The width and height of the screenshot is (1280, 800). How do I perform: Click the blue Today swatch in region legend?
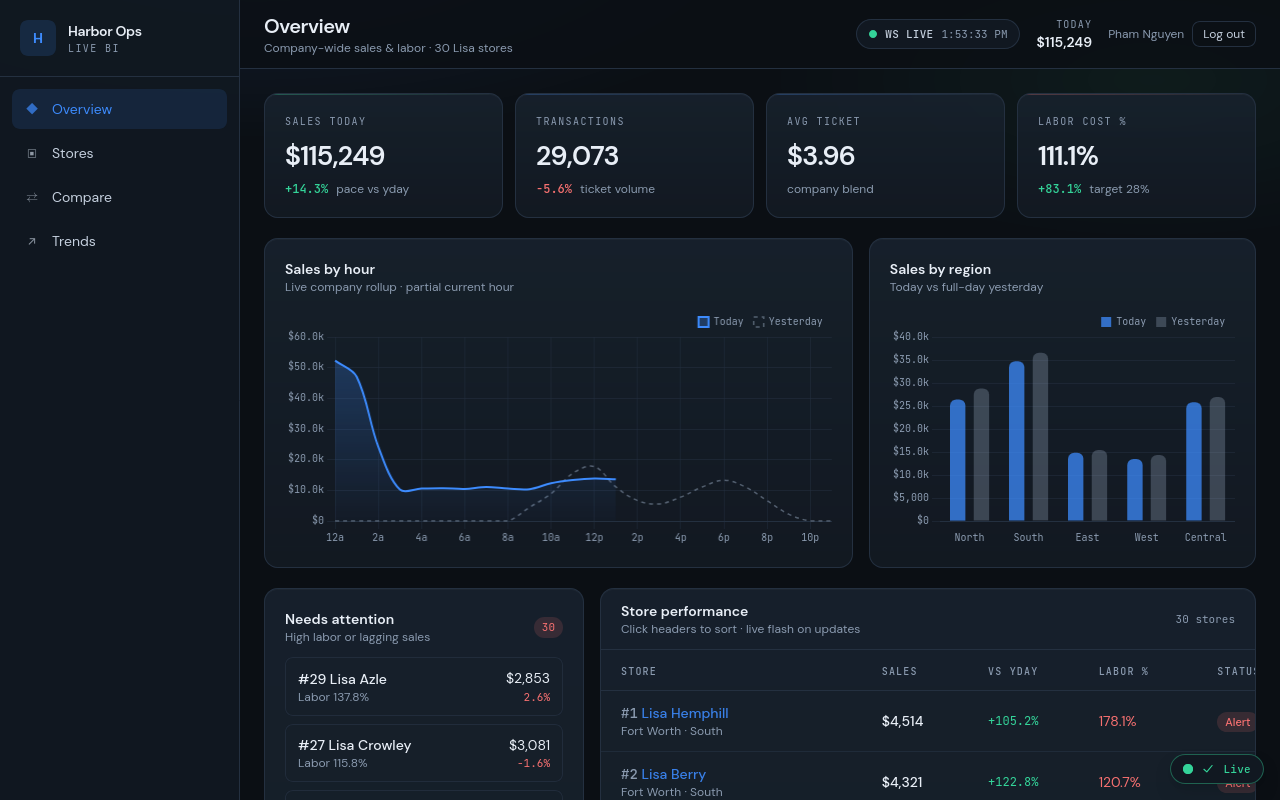[x=1106, y=322]
